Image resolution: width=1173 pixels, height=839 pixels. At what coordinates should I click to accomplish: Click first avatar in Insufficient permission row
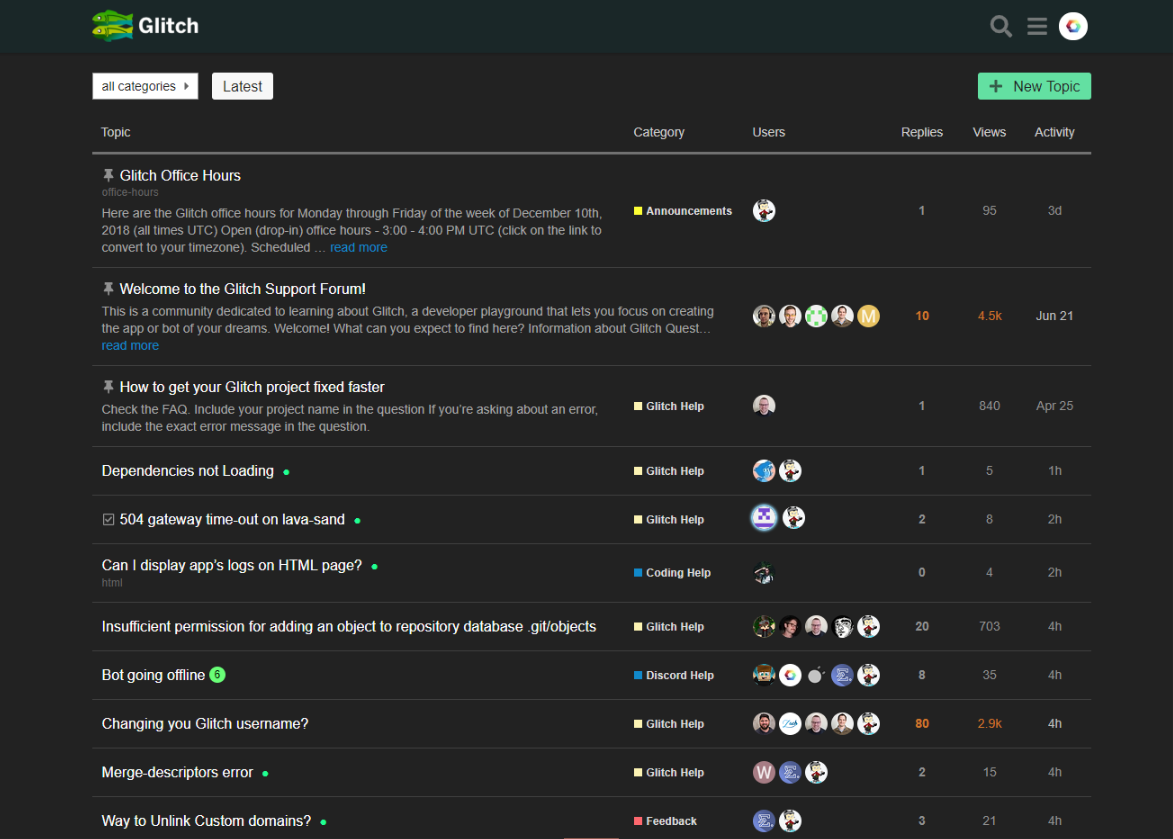tap(764, 627)
